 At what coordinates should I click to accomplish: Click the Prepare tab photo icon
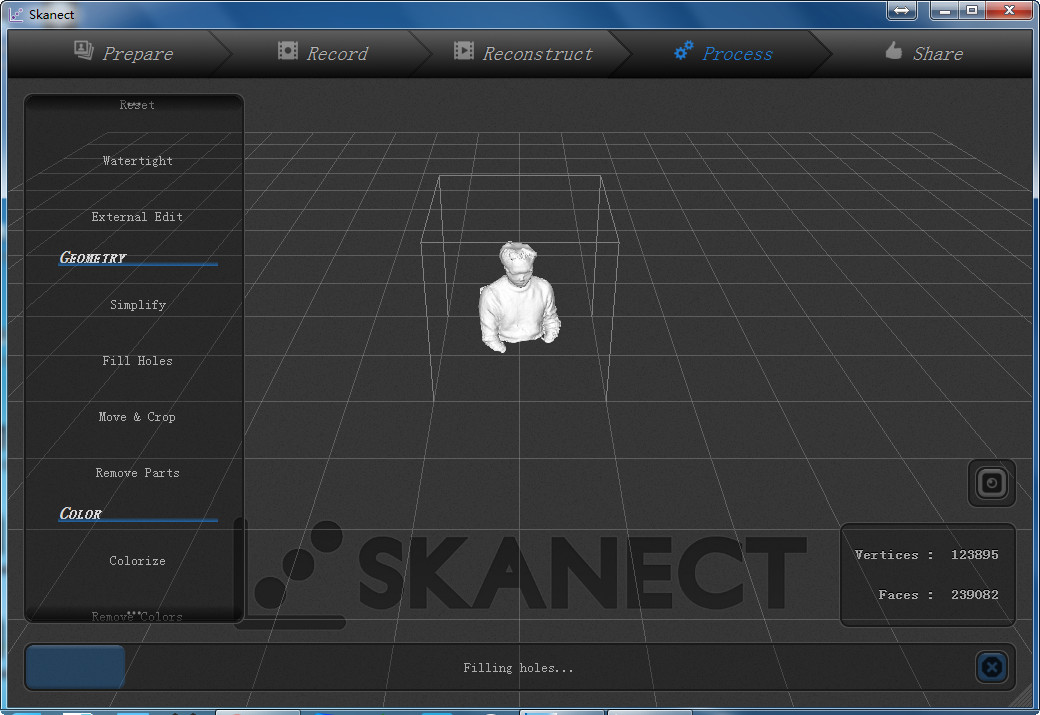(84, 50)
